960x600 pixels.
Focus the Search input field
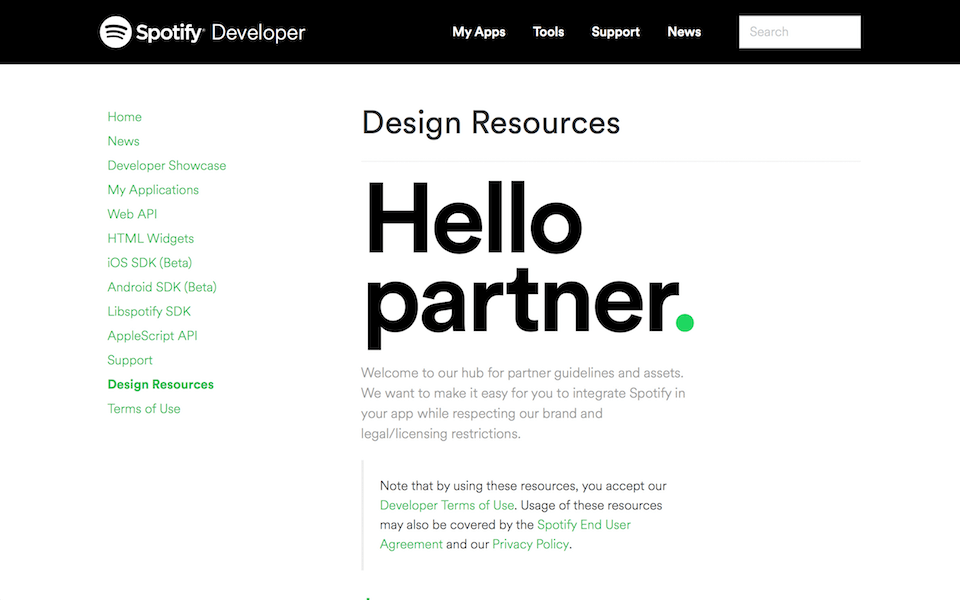pyautogui.click(x=800, y=32)
